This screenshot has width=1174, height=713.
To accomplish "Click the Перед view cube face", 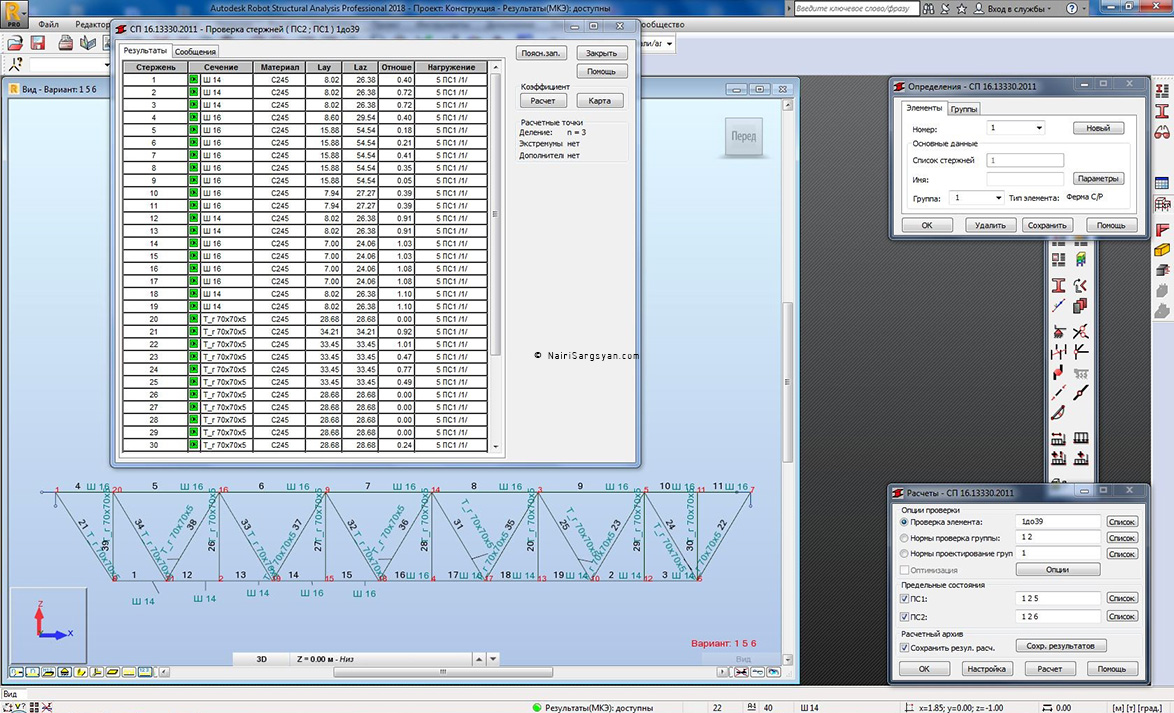I will tap(743, 136).
